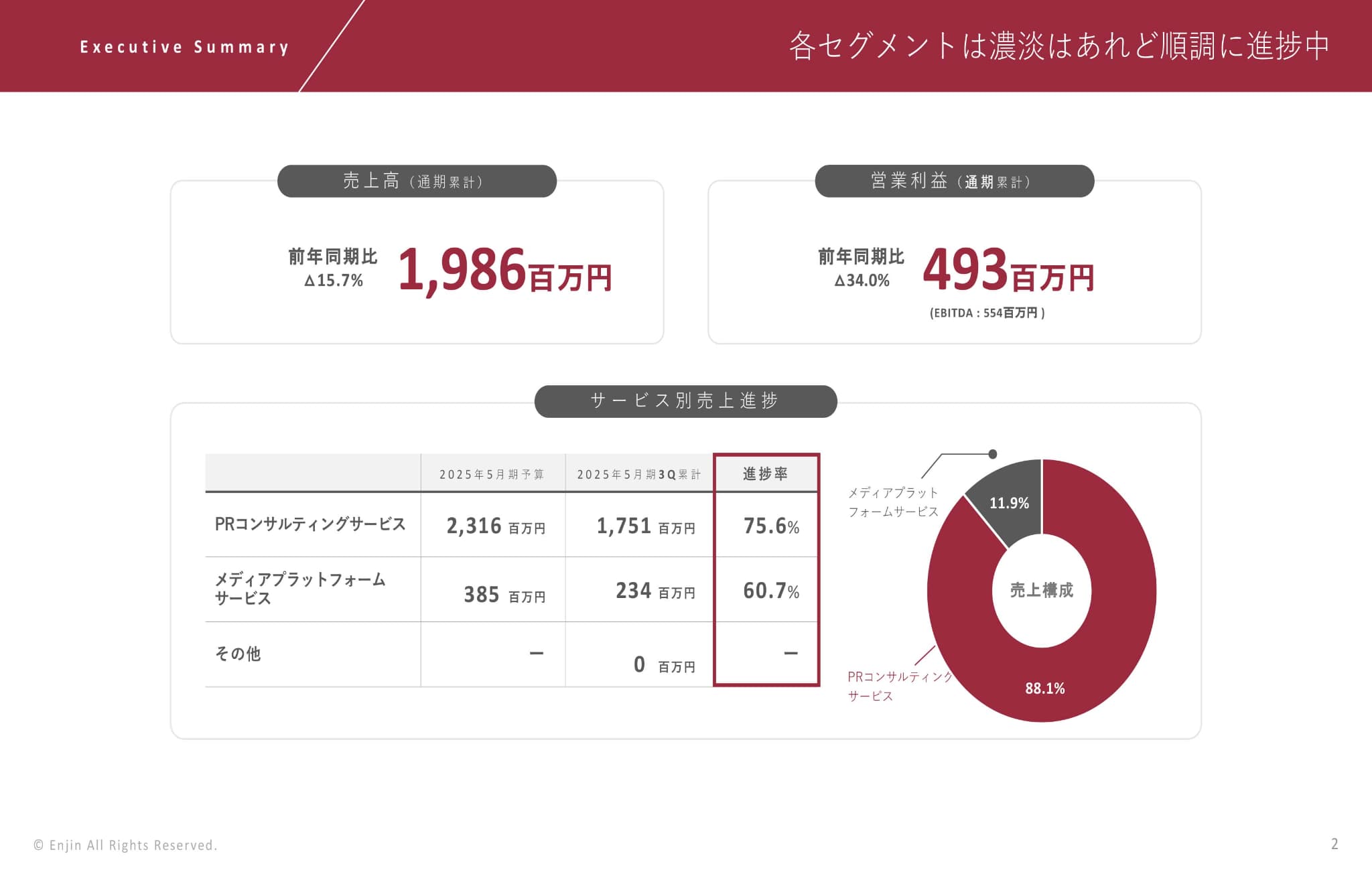Click the dash in 'その他' progress rate cell
Screen dimensions: 1372x884
[791, 653]
